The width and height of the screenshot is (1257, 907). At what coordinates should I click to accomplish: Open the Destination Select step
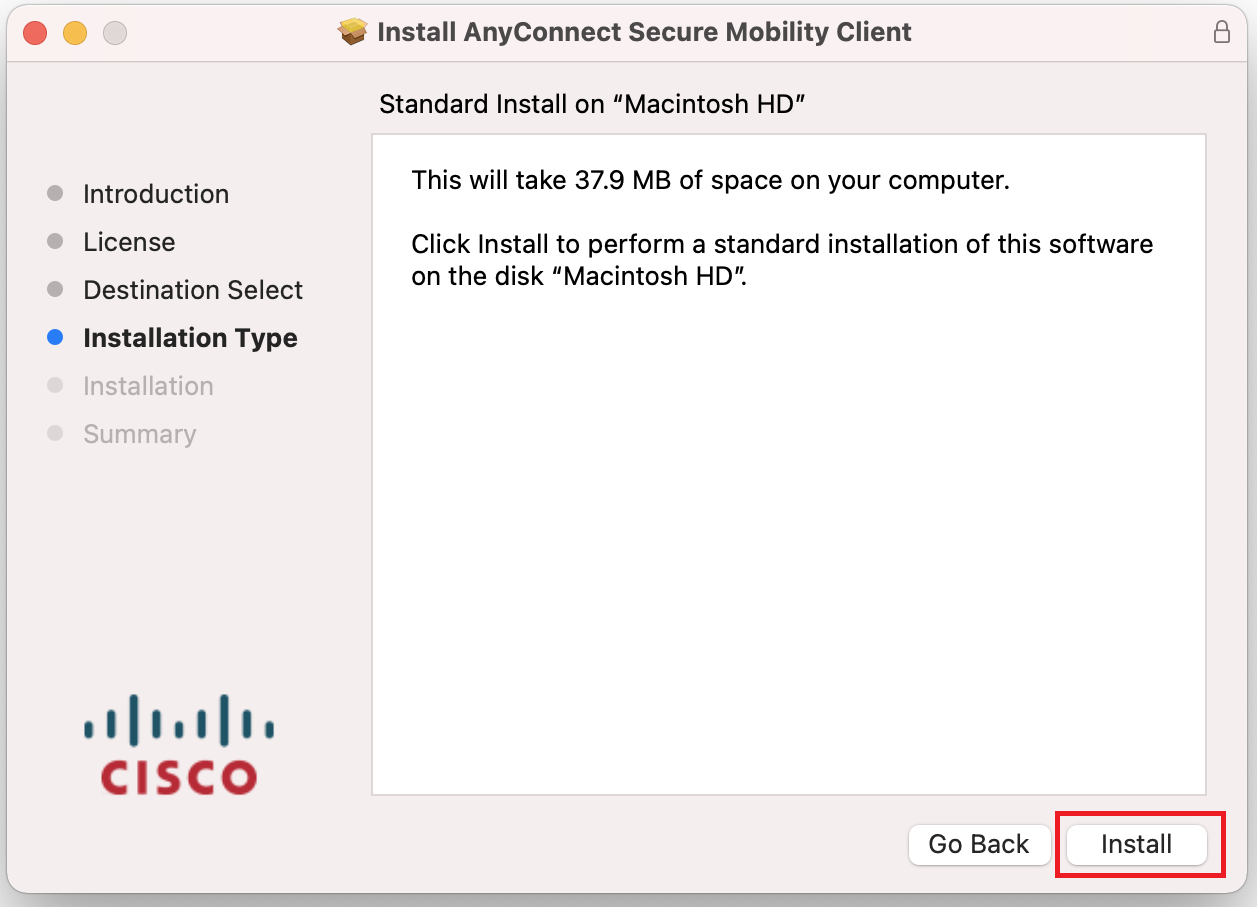coord(192,289)
